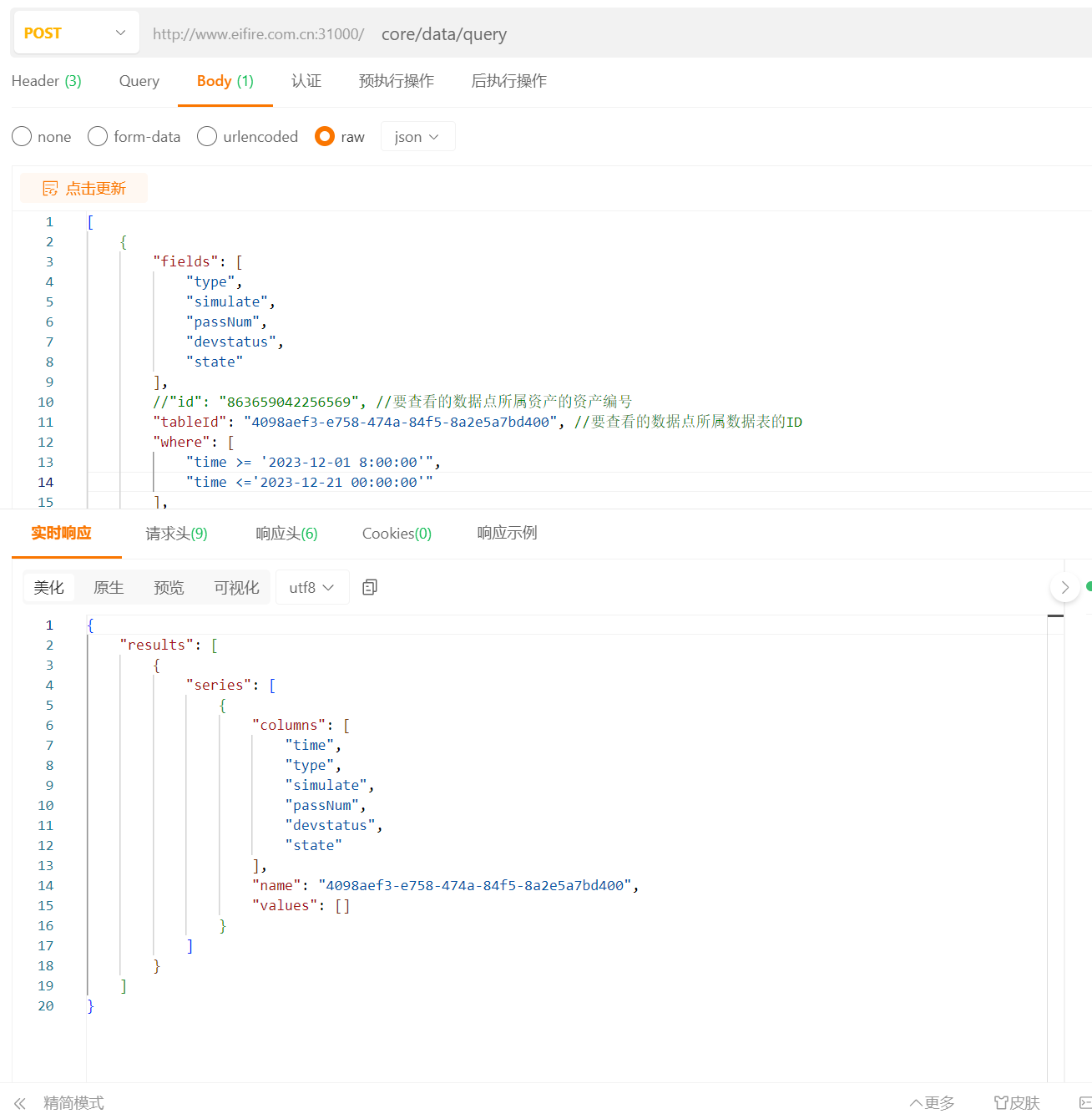Click line number 20 in response editor
This screenshot has width=1092, height=1119.
coord(45,1006)
